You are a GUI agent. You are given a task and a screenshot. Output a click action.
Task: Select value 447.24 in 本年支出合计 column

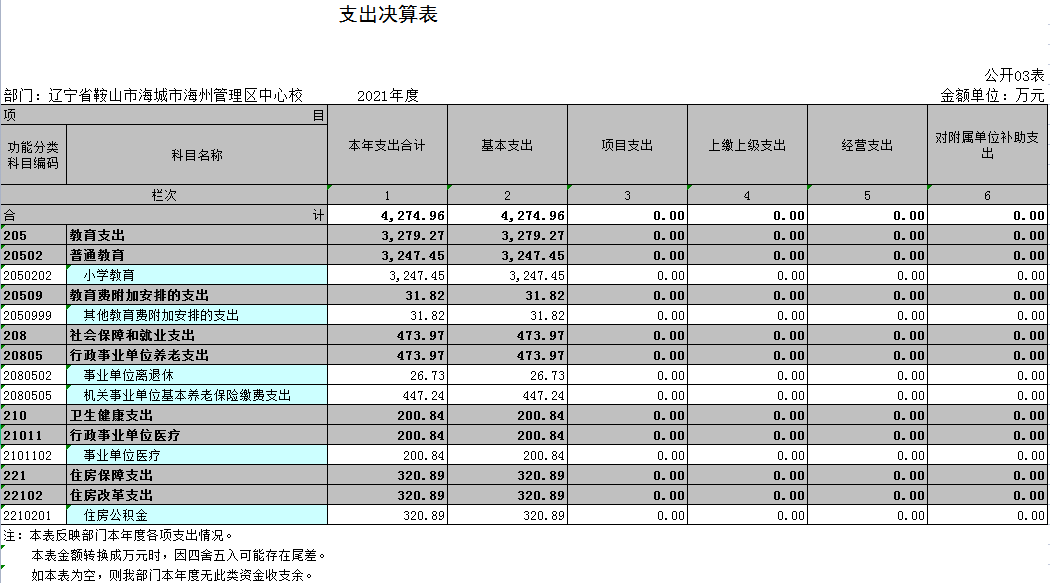pyautogui.click(x=387, y=396)
